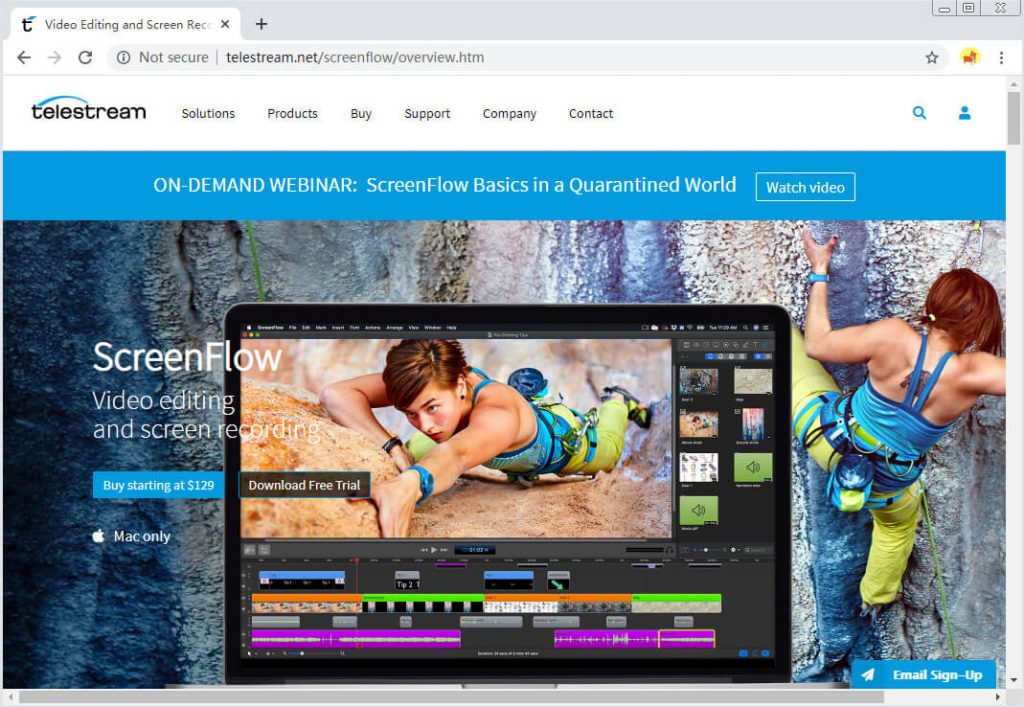Click the Email Sign-Up button
Screen dimensions: 1024x707
coord(923,675)
